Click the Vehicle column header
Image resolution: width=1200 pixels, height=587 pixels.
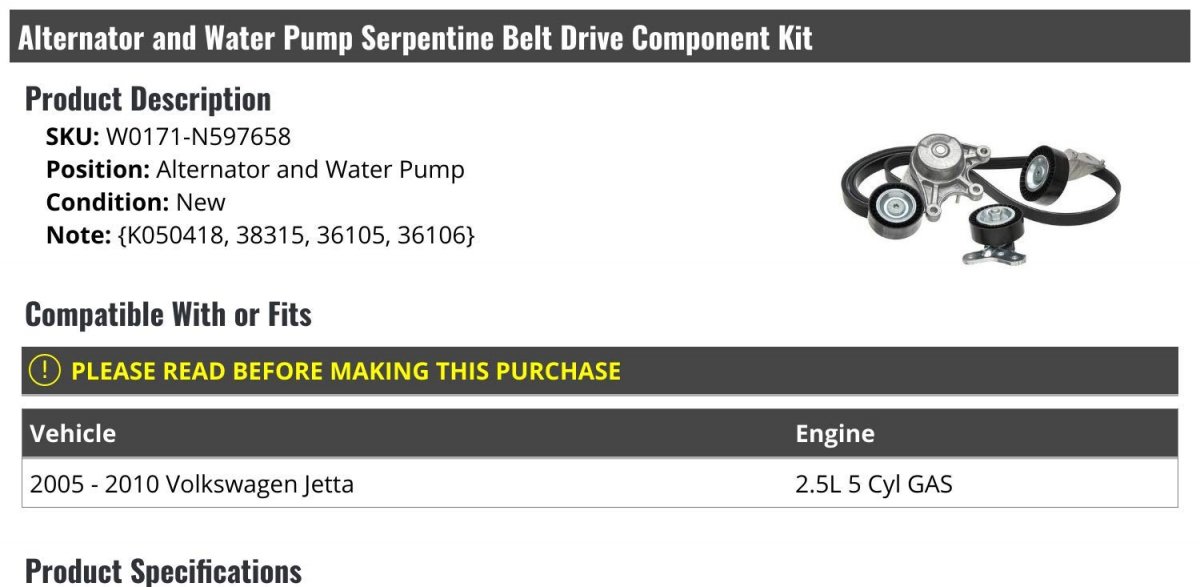[x=73, y=434]
